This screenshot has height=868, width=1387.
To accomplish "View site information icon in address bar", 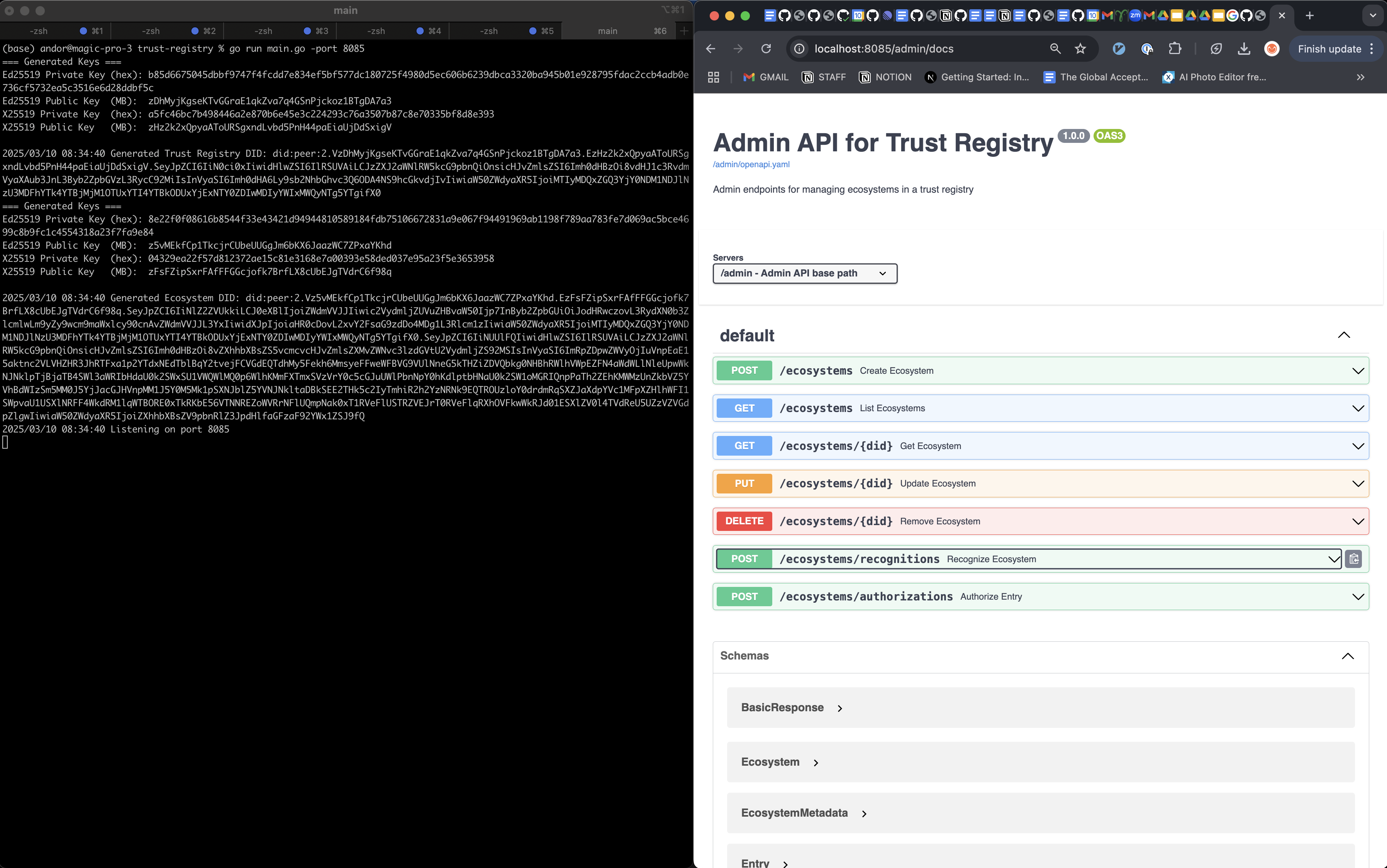I will pyautogui.click(x=799, y=49).
